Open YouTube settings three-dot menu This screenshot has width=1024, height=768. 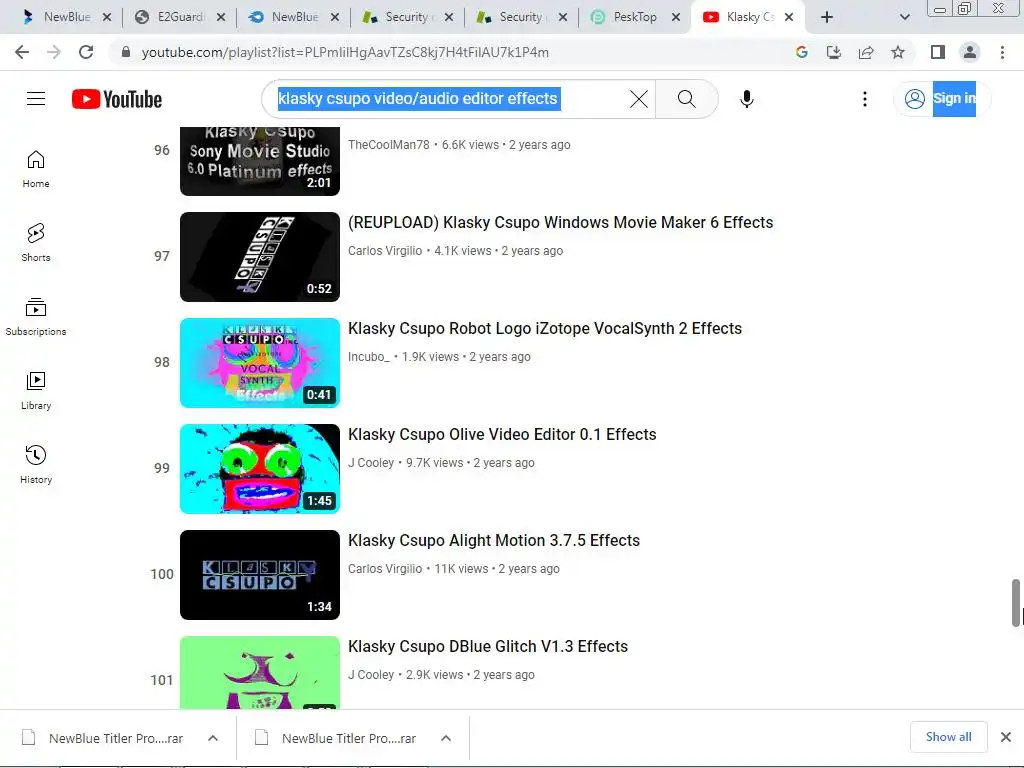coord(865,99)
